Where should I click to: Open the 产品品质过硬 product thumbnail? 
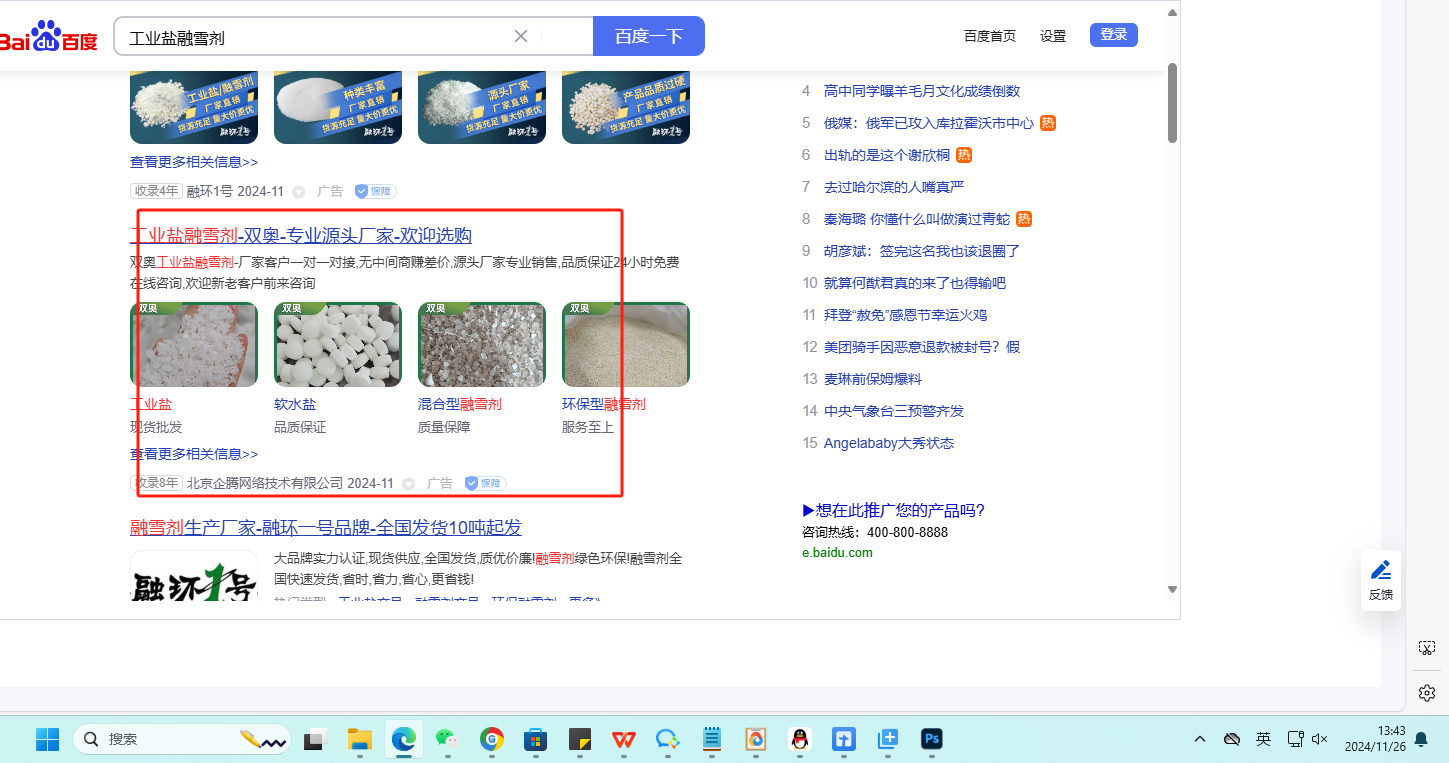coord(626,107)
